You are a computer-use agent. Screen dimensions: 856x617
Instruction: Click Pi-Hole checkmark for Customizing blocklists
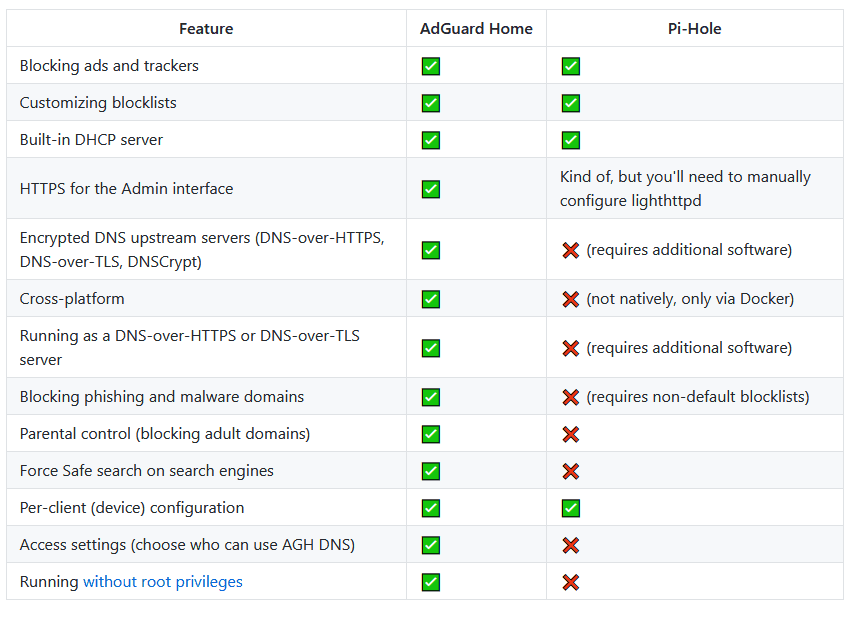coord(570,103)
